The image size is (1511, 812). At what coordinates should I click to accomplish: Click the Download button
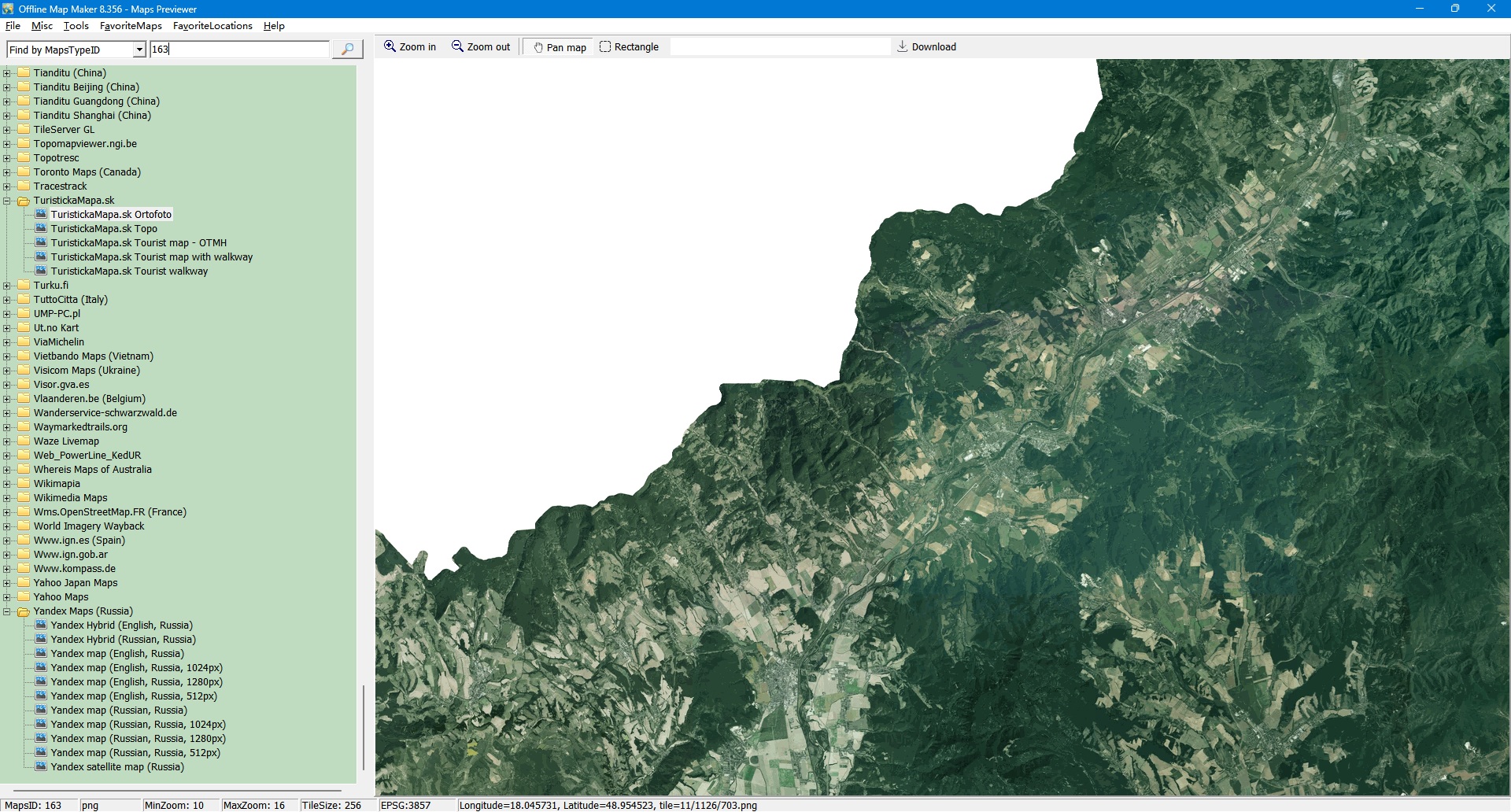[x=926, y=47]
